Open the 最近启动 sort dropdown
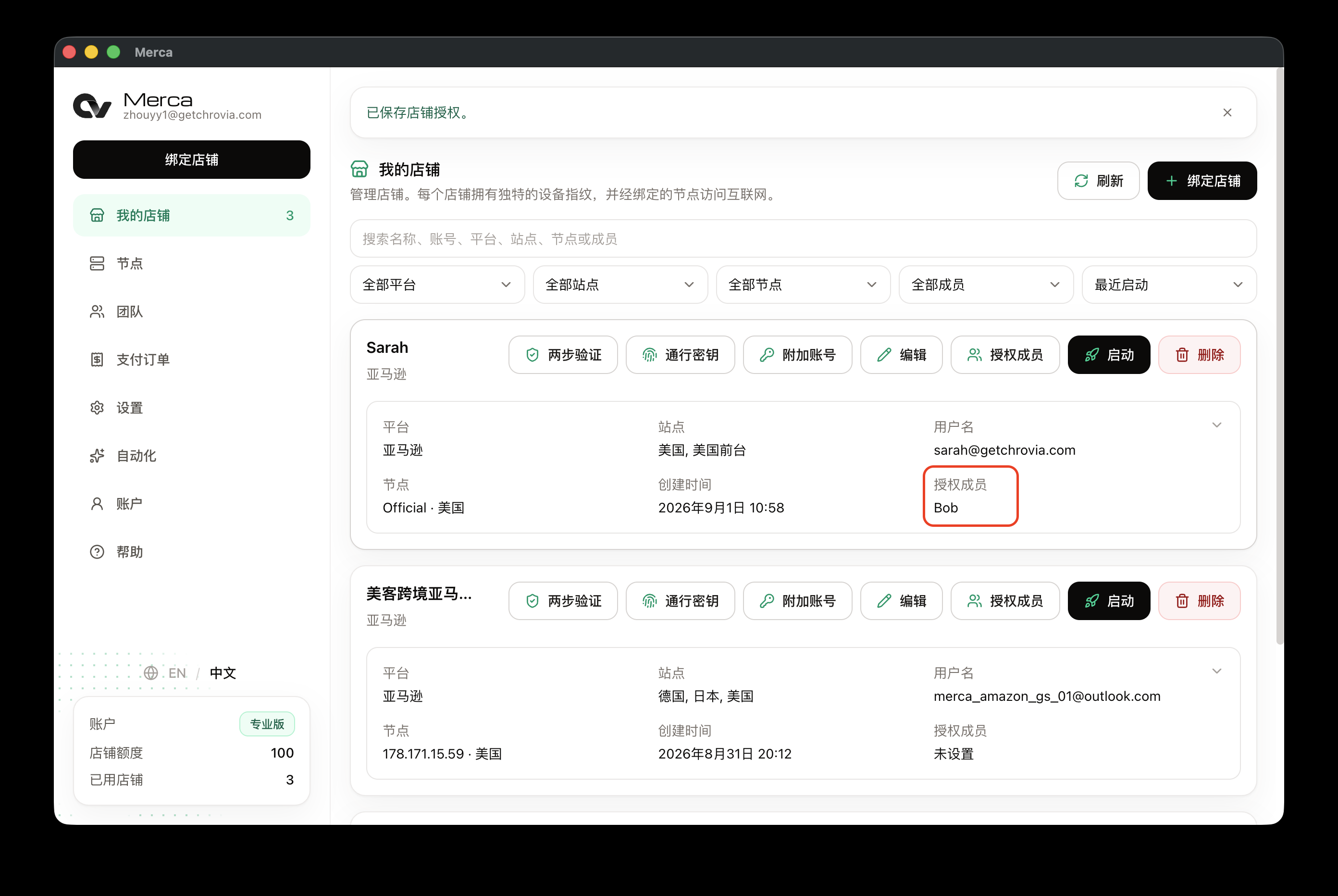The width and height of the screenshot is (1338, 896). pyautogui.click(x=1169, y=285)
